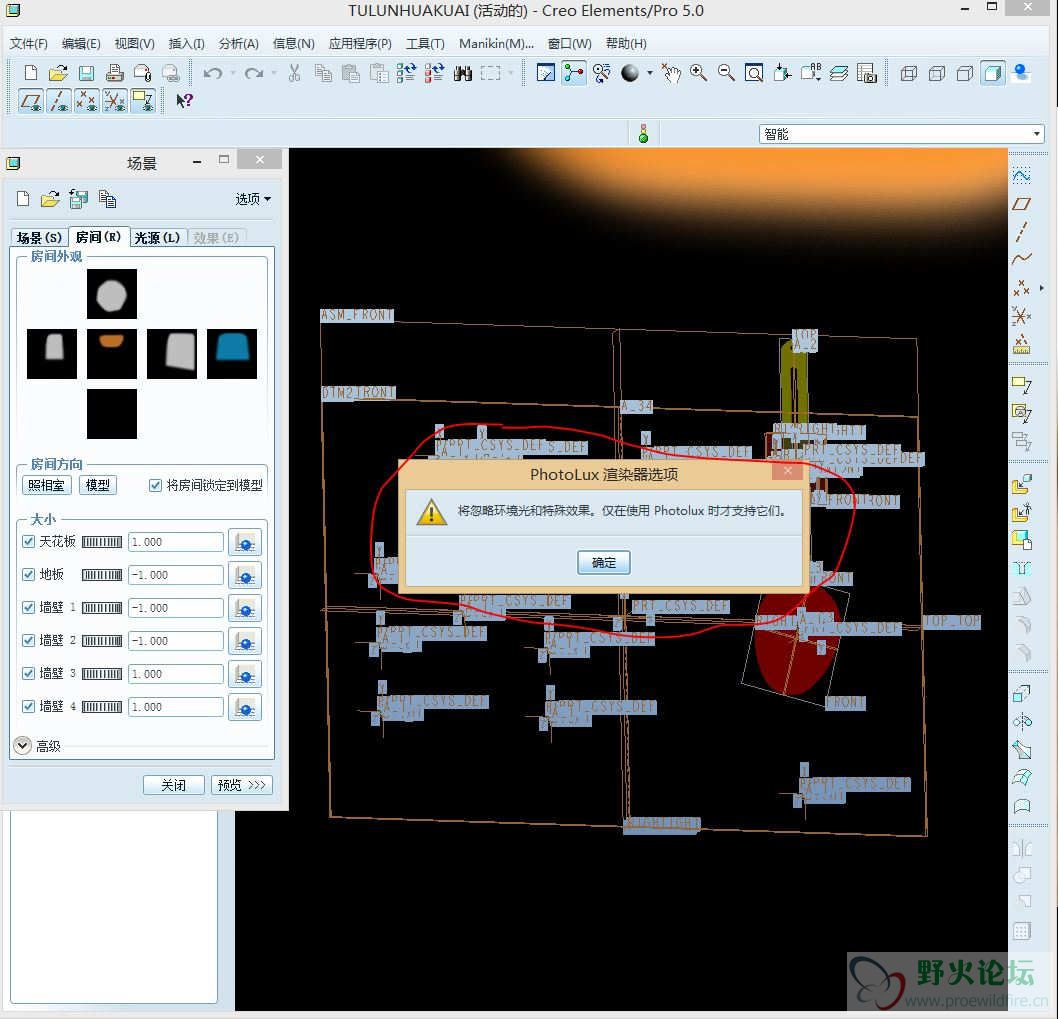1058x1019 pixels.
Task: Click the no hidden display icon
Action: pyautogui.click(x=965, y=73)
